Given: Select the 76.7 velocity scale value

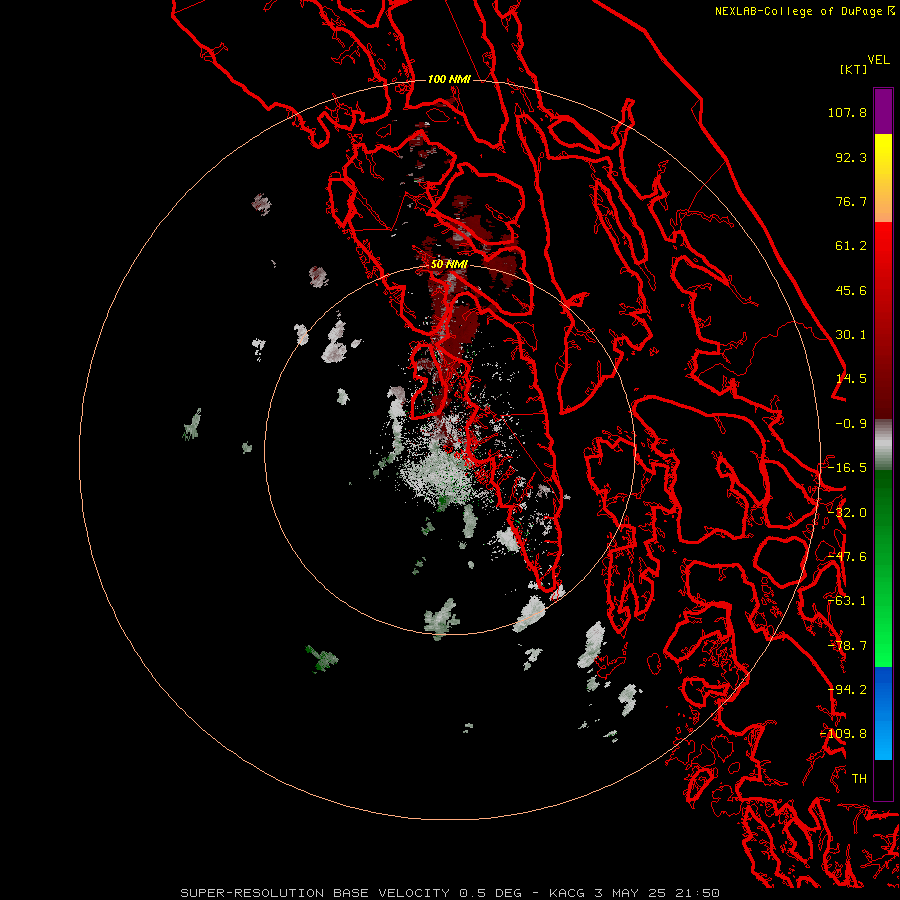Looking at the screenshot, I should [x=851, y=201].
